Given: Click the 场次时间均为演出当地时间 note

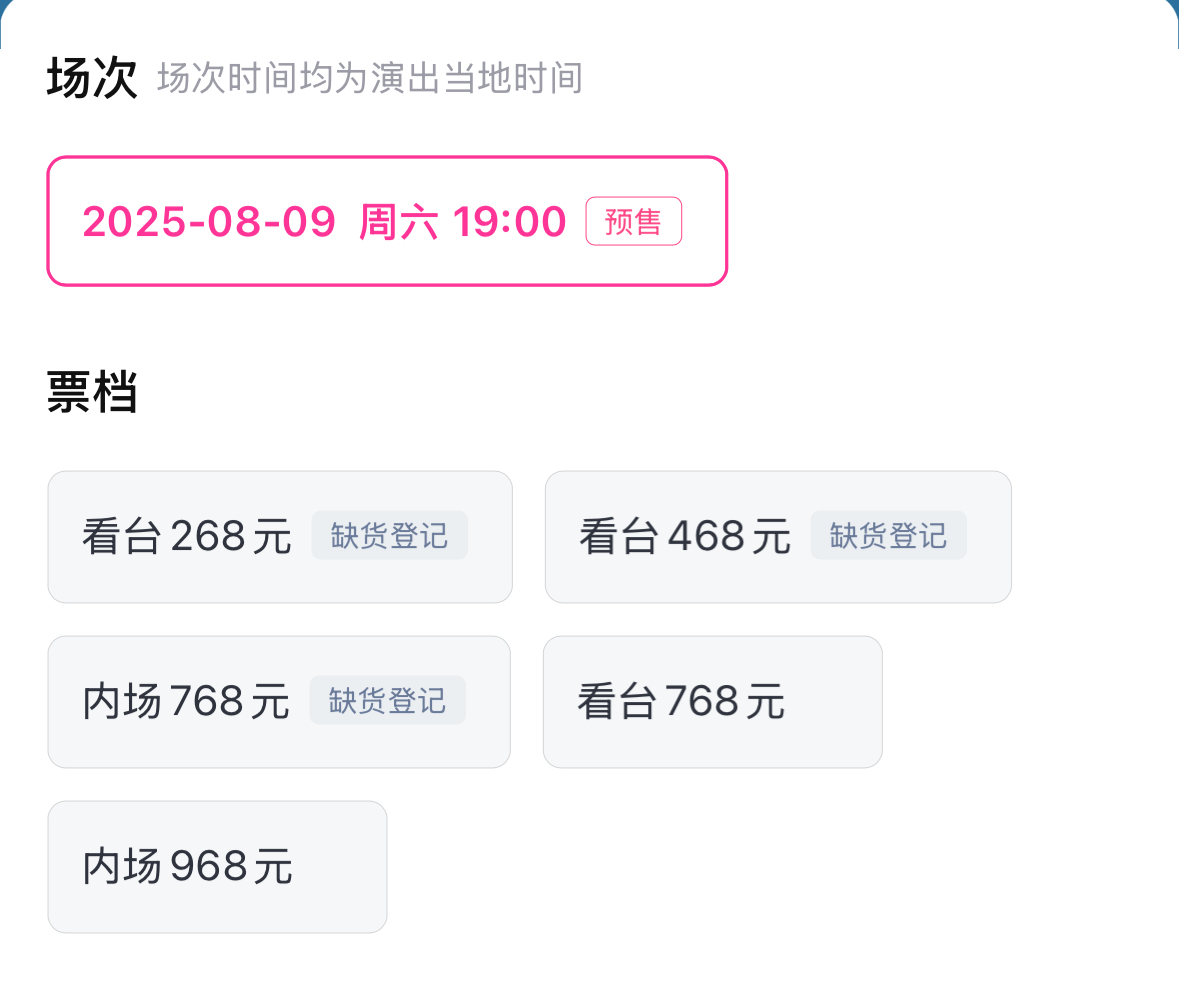Looking at the screenshot, I should (370, 79).
